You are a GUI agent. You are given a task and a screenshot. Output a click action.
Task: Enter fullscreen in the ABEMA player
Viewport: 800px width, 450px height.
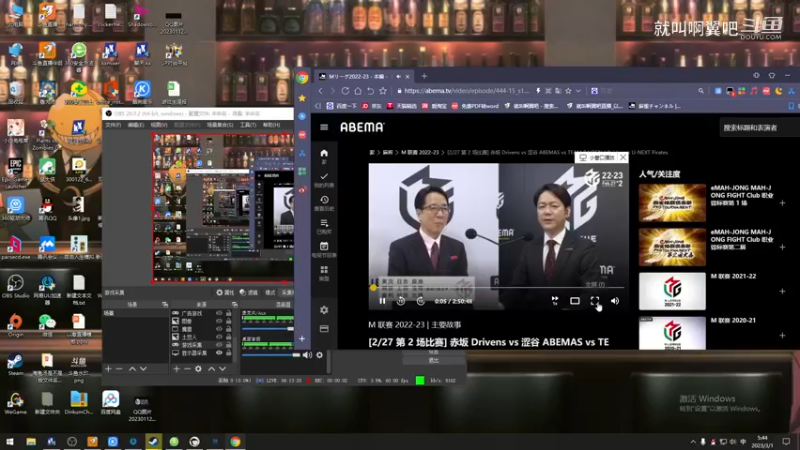click(595, 301)
